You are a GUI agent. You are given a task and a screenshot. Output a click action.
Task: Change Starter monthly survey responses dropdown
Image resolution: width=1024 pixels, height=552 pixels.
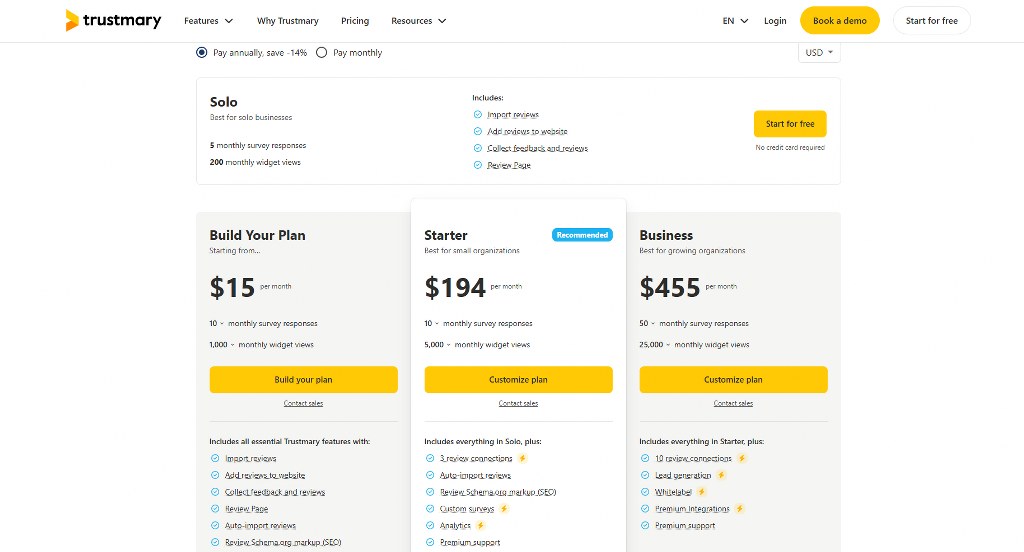(x=432, y=323)
